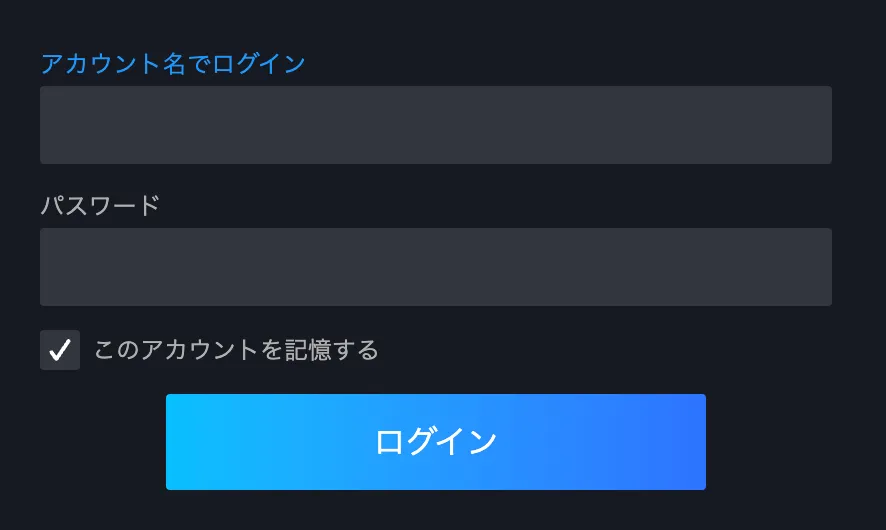Viewport: 886px width, 530px height.
Task: Select the text box under アカウント名でログイン
Action: click(436, 125)
